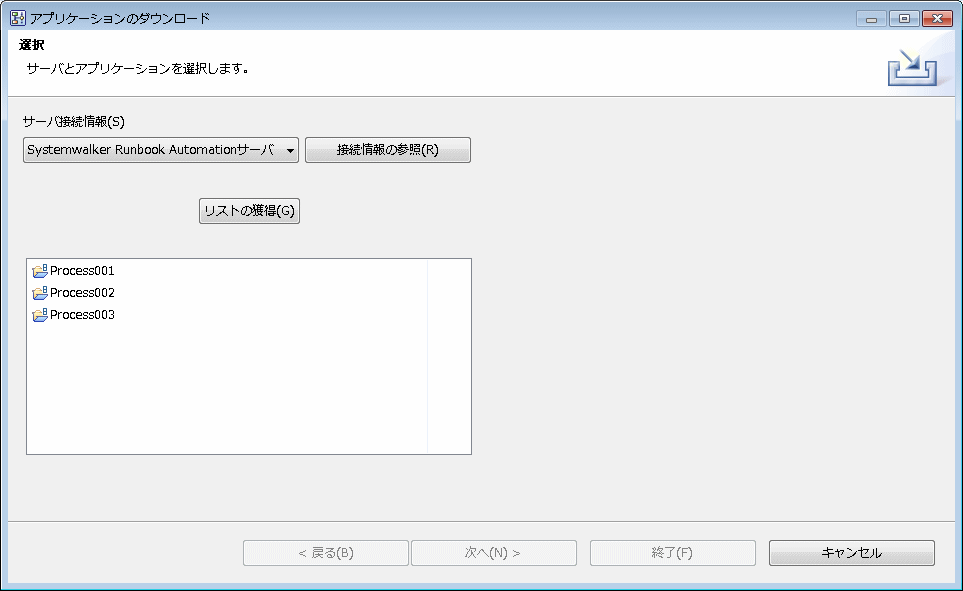963x591 pixels.
Task: Select the Process002 folder icon
Action: point(40,293)
